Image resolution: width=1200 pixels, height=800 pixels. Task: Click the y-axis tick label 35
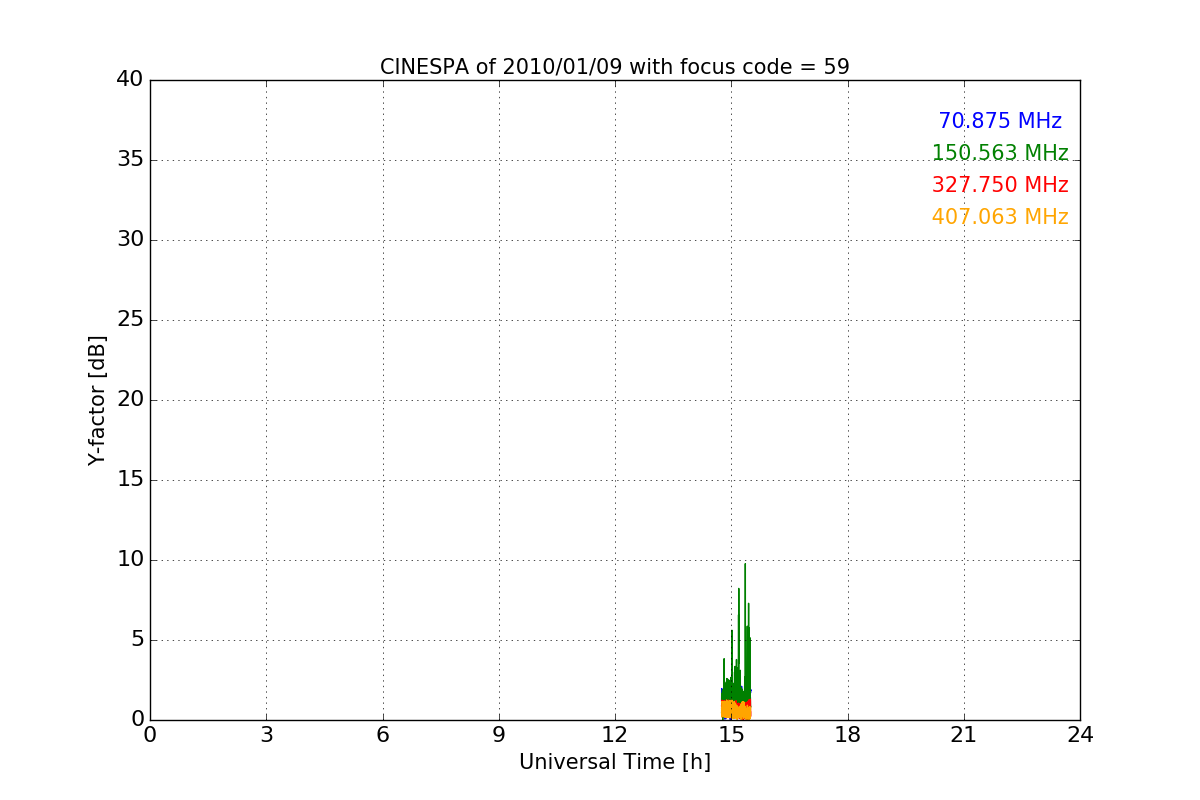pos(130,160)
